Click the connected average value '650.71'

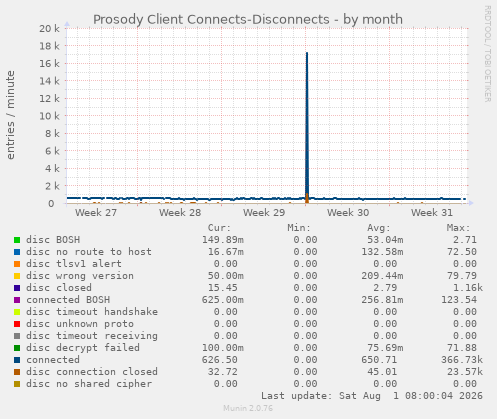(x=379, y=360)
